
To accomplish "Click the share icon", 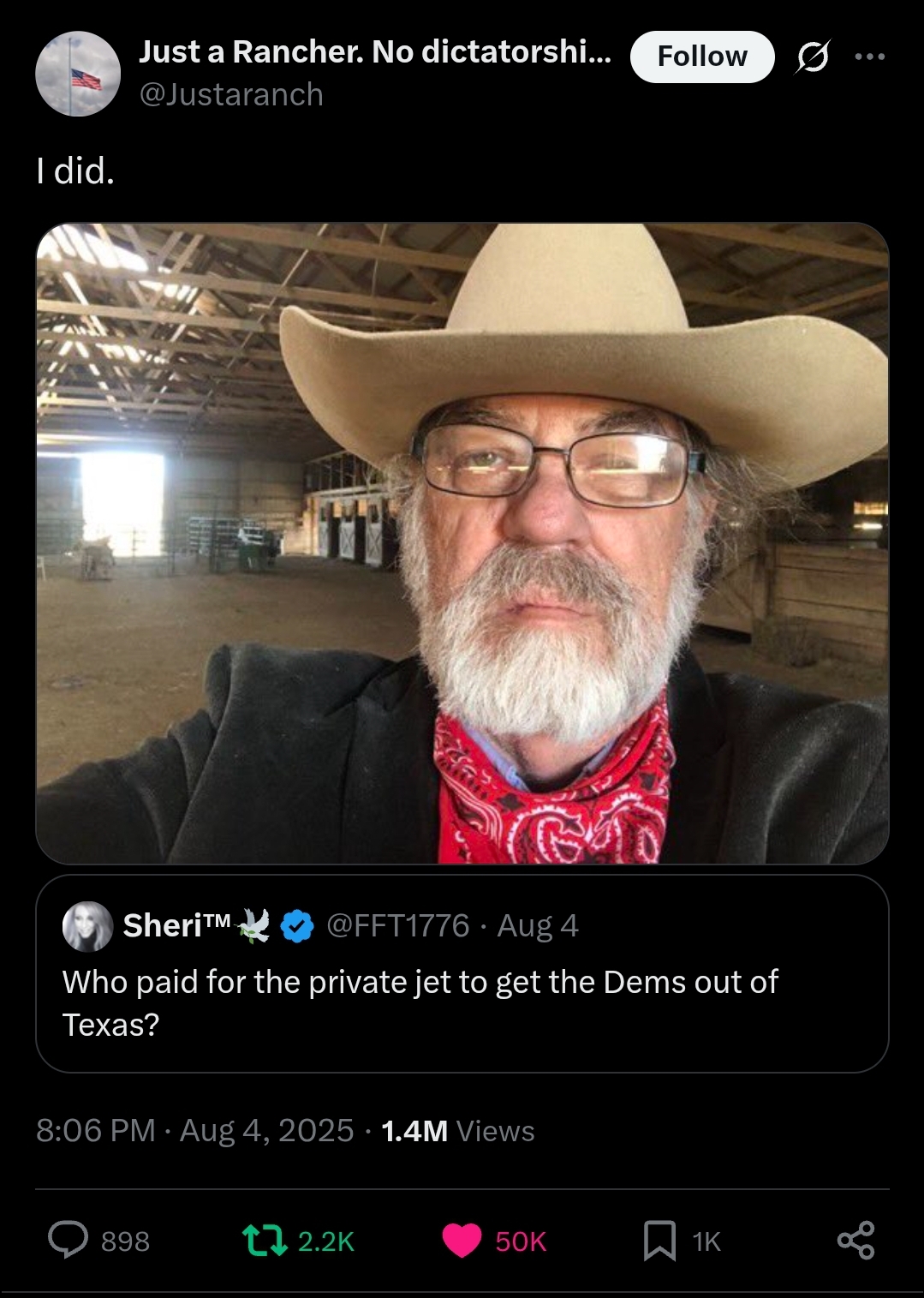I will pos(855,1240).
